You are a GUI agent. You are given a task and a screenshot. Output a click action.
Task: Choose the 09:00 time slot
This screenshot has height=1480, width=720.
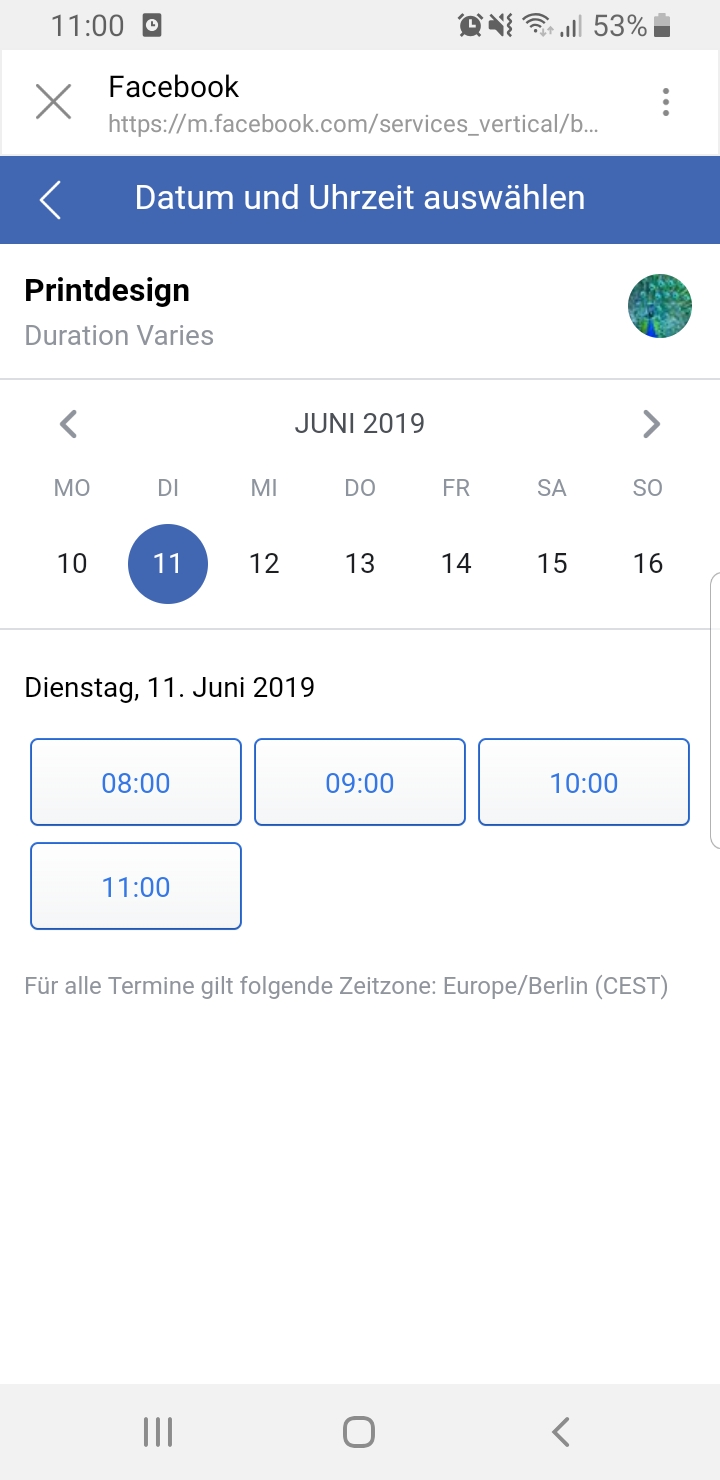[x=360, y=782]
